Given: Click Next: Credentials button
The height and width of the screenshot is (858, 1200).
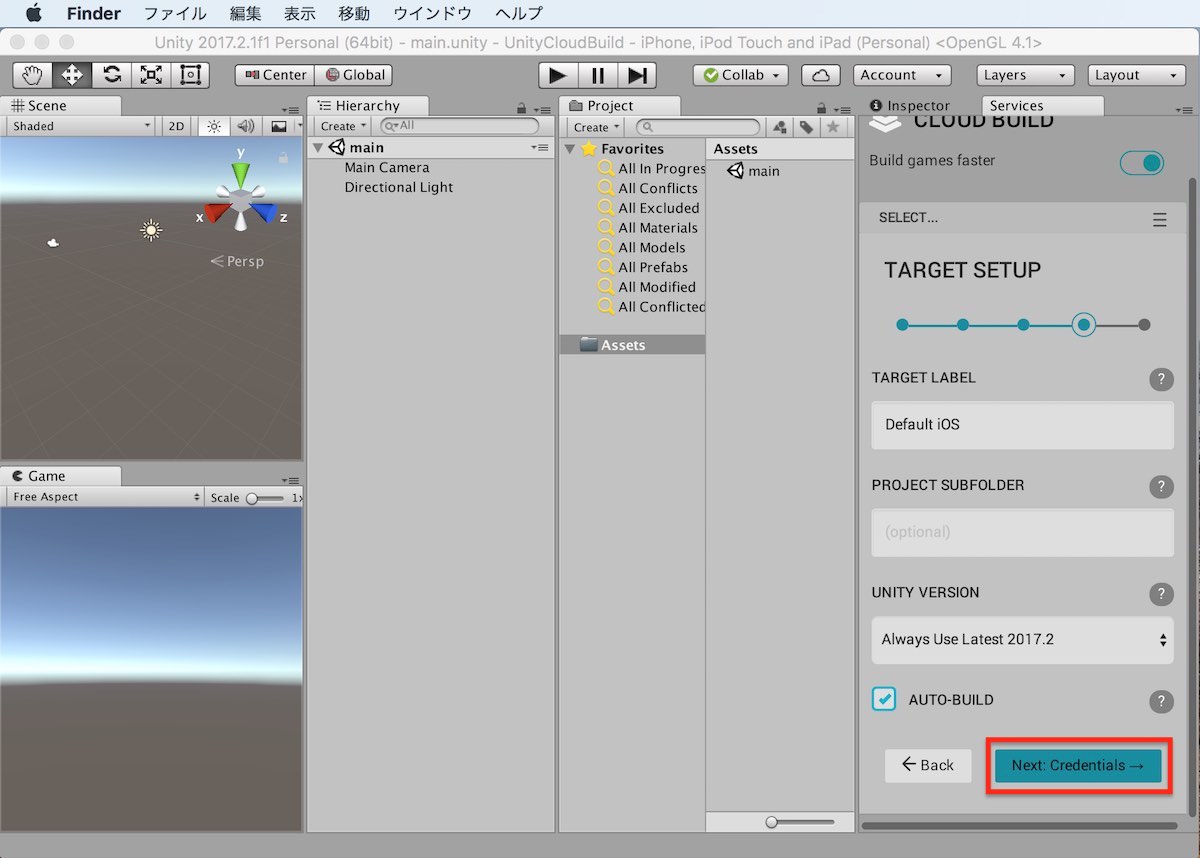Looking at the screenshot, I should (1078, 766).
